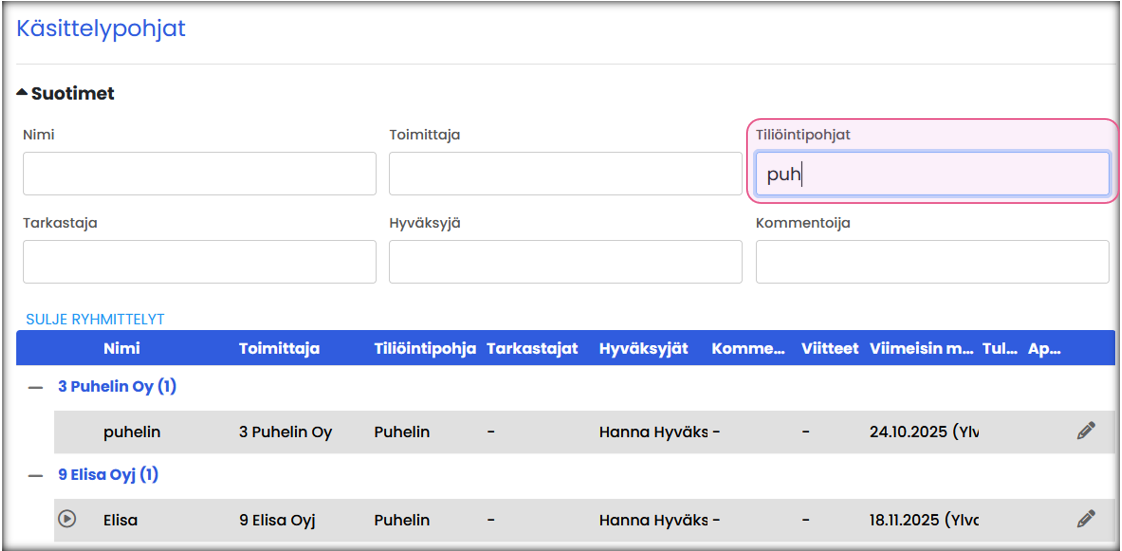Click the pencil edit icon for puhelin row

1086,431
